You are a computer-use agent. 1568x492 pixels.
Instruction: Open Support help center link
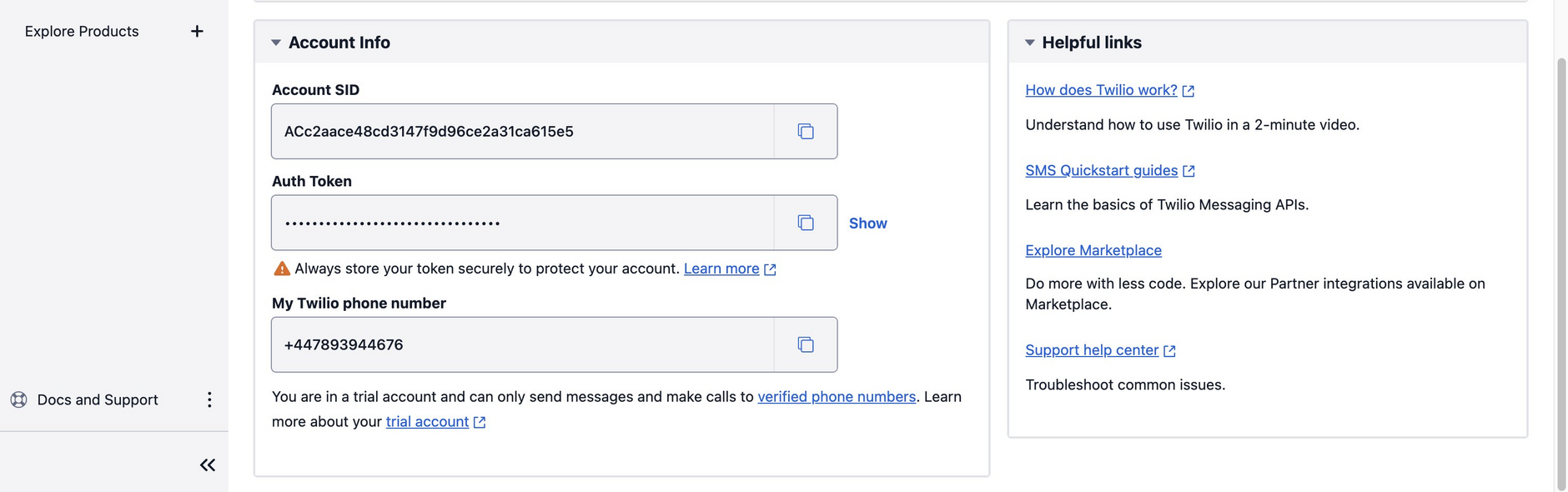point(1092,349)
